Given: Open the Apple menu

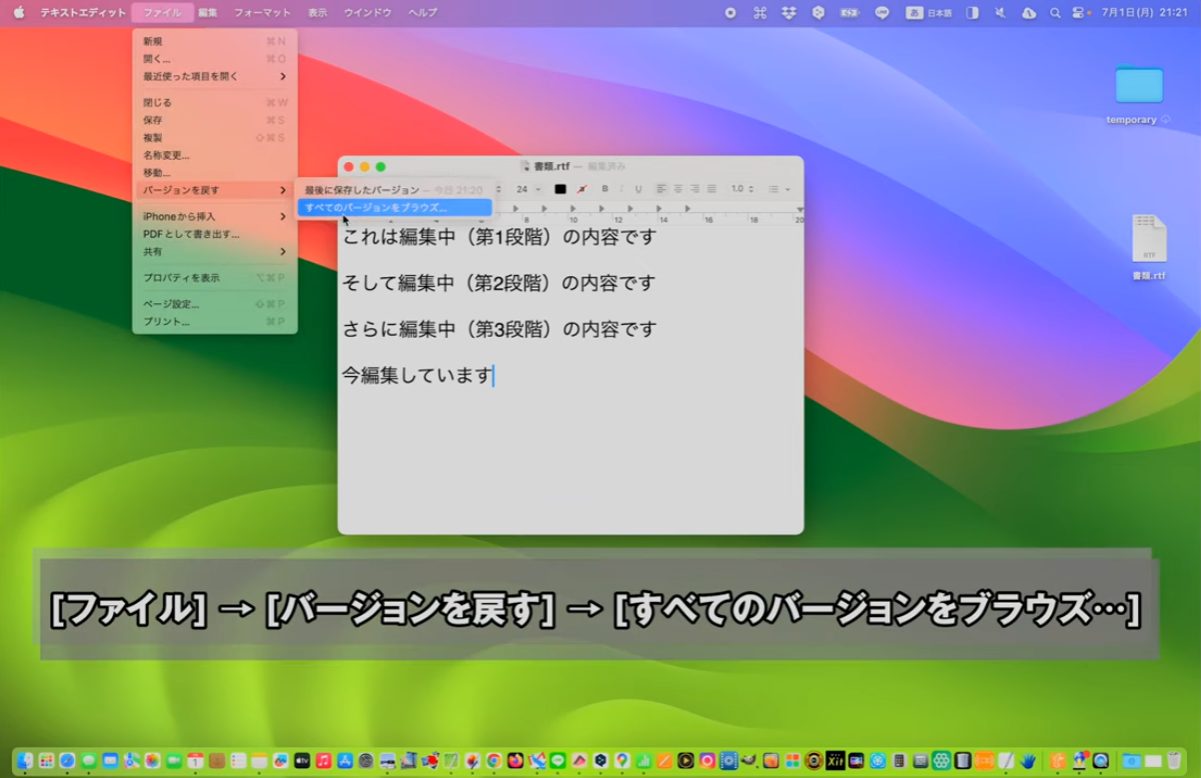Looking at the screenshot, I should [18, 12].
